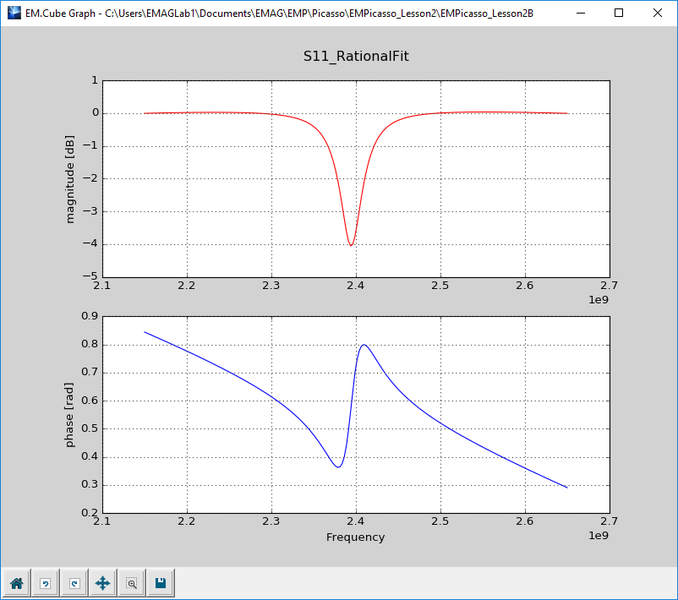This screenshot has width=678, height=600.
Task: Activate the Pan axes tool
Action: click(103, 583)
